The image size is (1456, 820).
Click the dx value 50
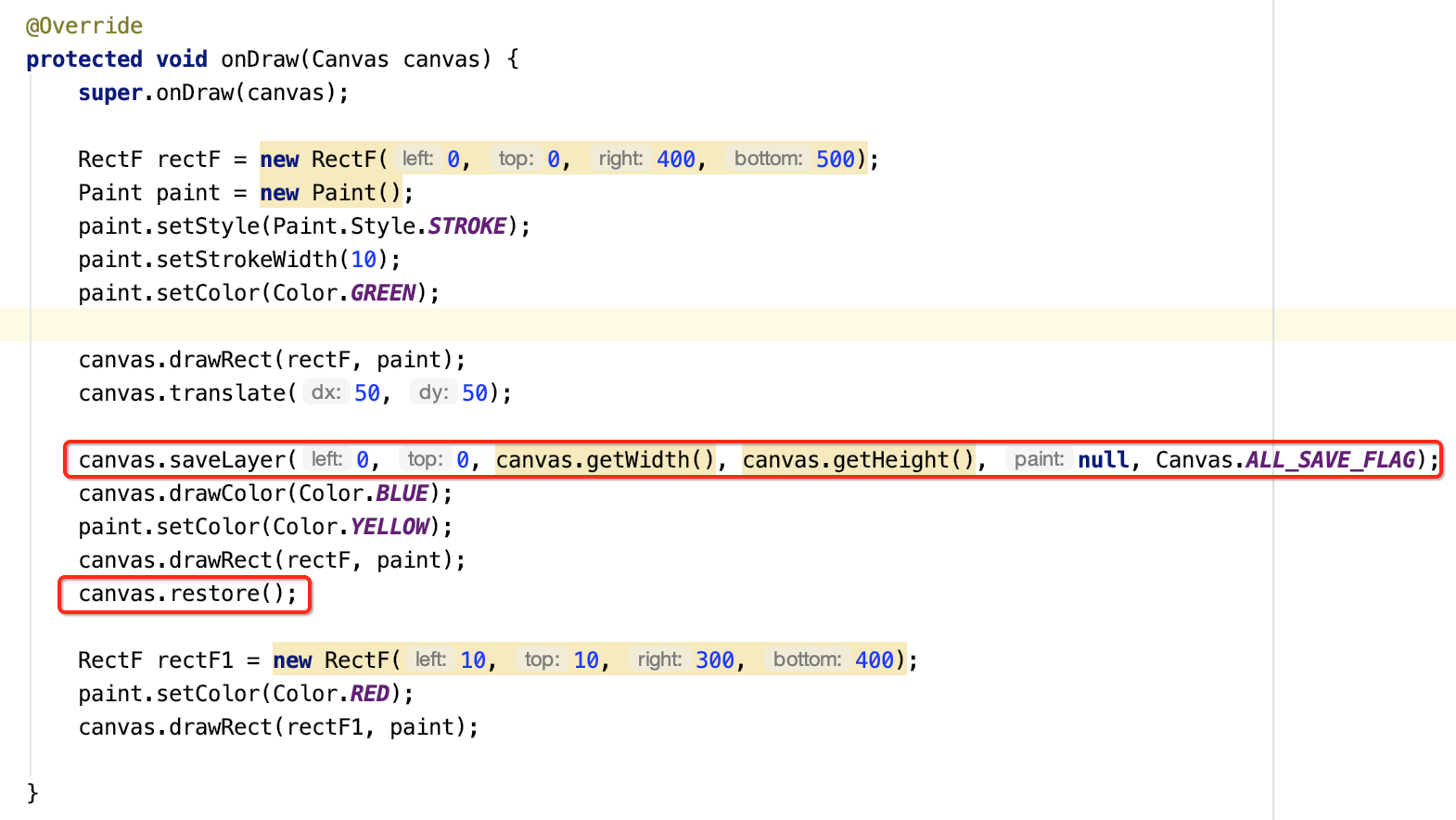click(x=367, y=393)
